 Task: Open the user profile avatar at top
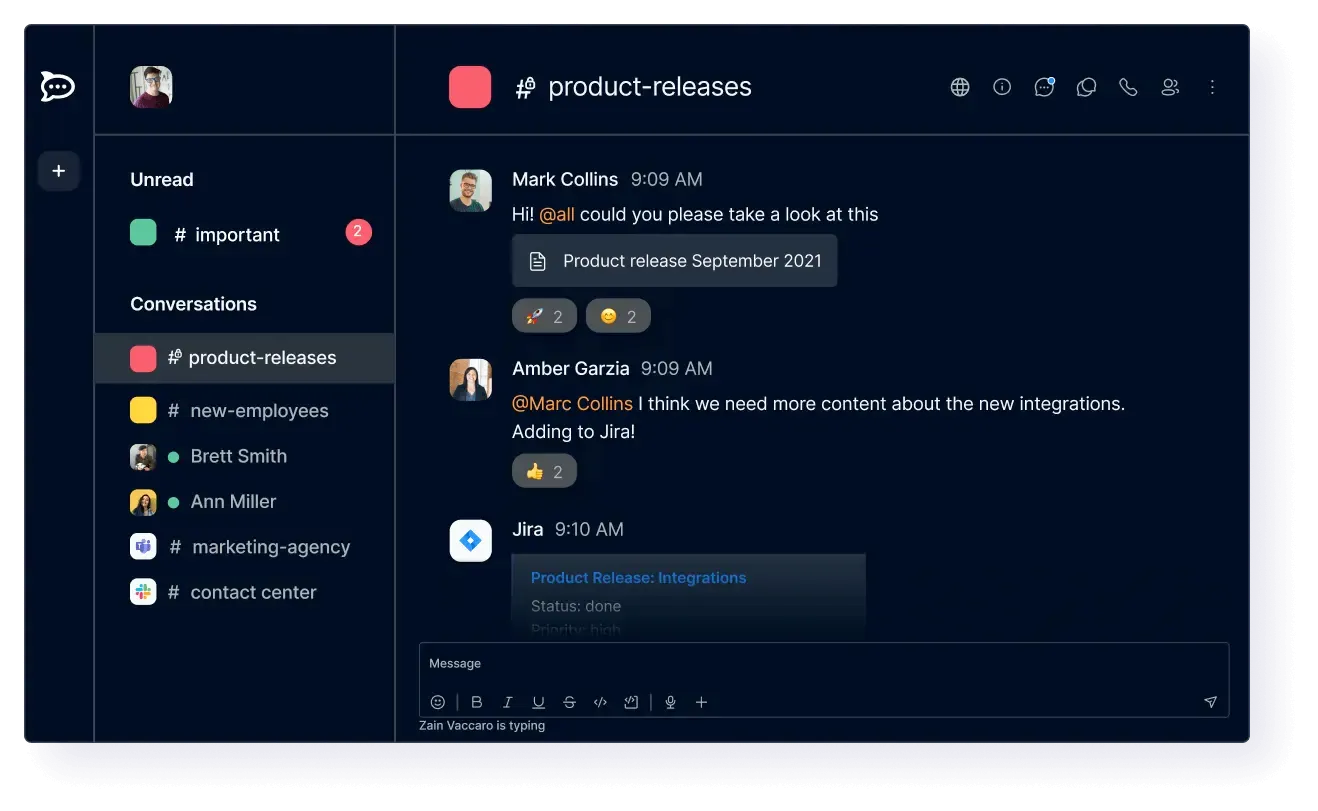(x=151, y=87)
